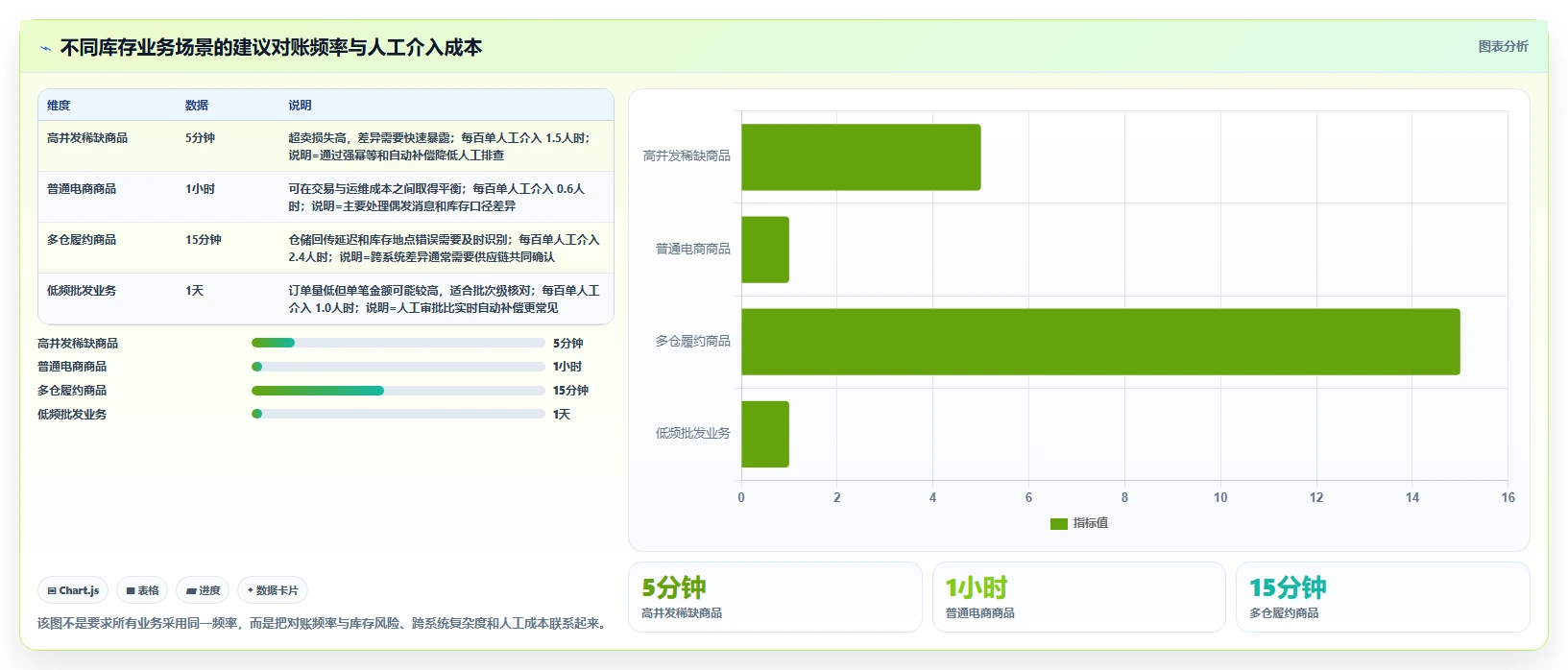This screenshot has width=1568, height=670.
Task: Click the 高并发稀缺商品 progress bar
Action: (x=398, y=343)
